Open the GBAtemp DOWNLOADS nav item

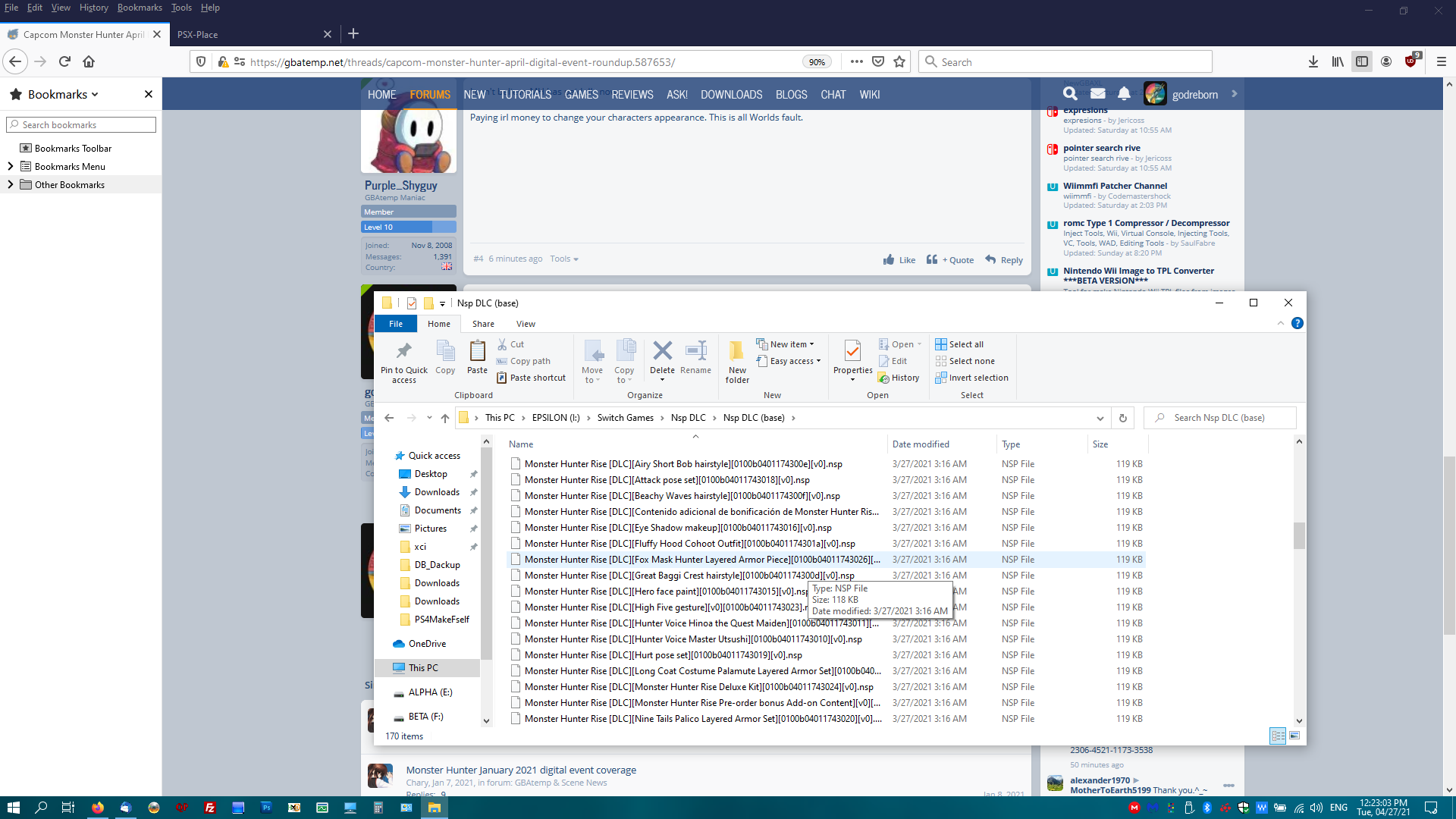point(731,94)
